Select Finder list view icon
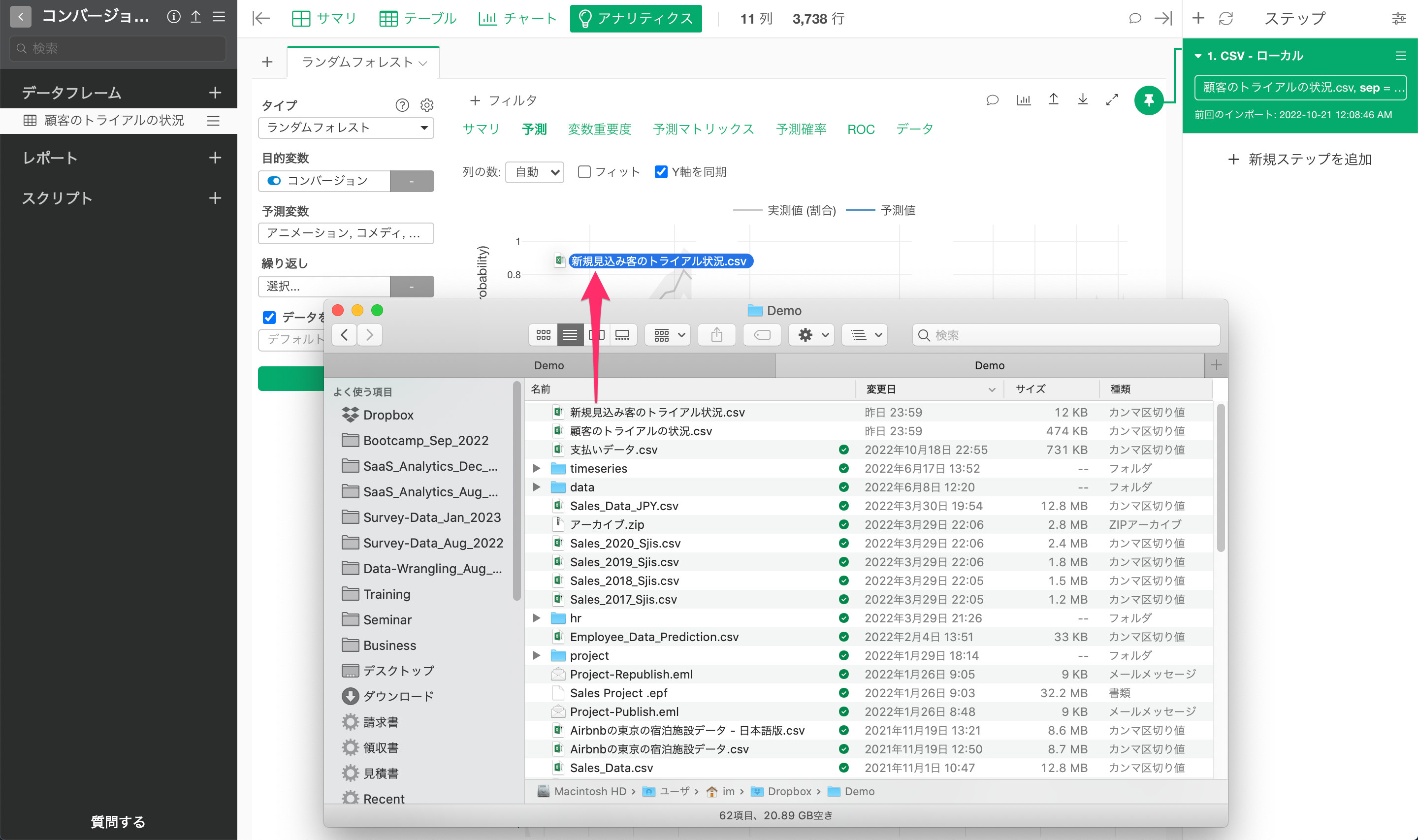This screenshot has height=840, width=1418. tap(570, 335)
